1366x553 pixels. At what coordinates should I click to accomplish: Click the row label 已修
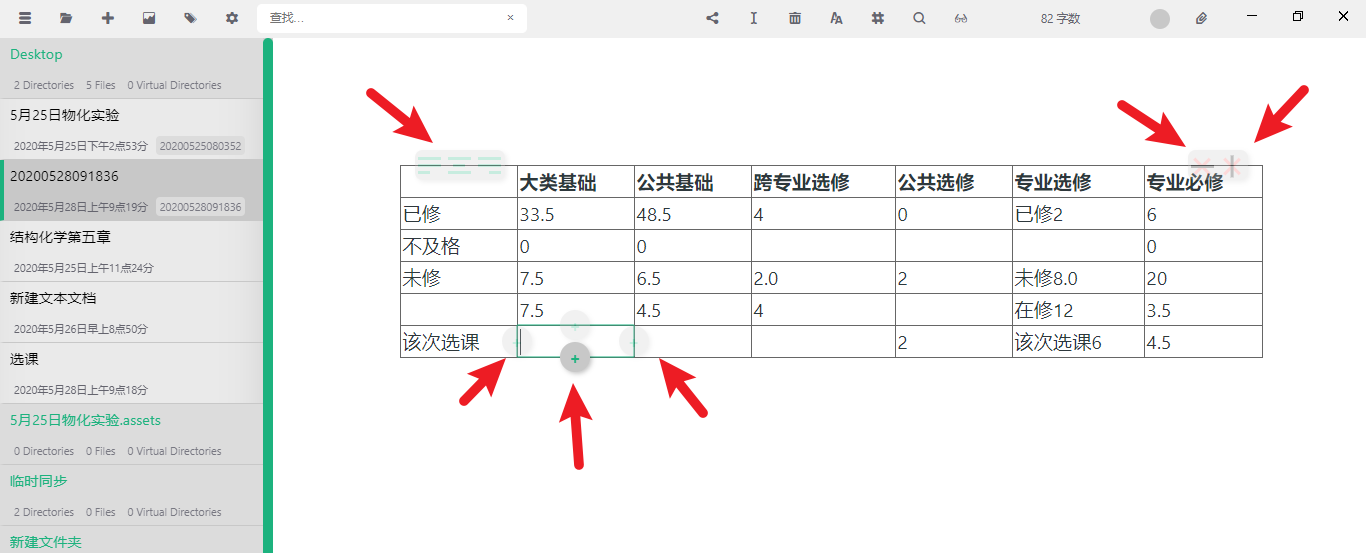click(459, 214)
